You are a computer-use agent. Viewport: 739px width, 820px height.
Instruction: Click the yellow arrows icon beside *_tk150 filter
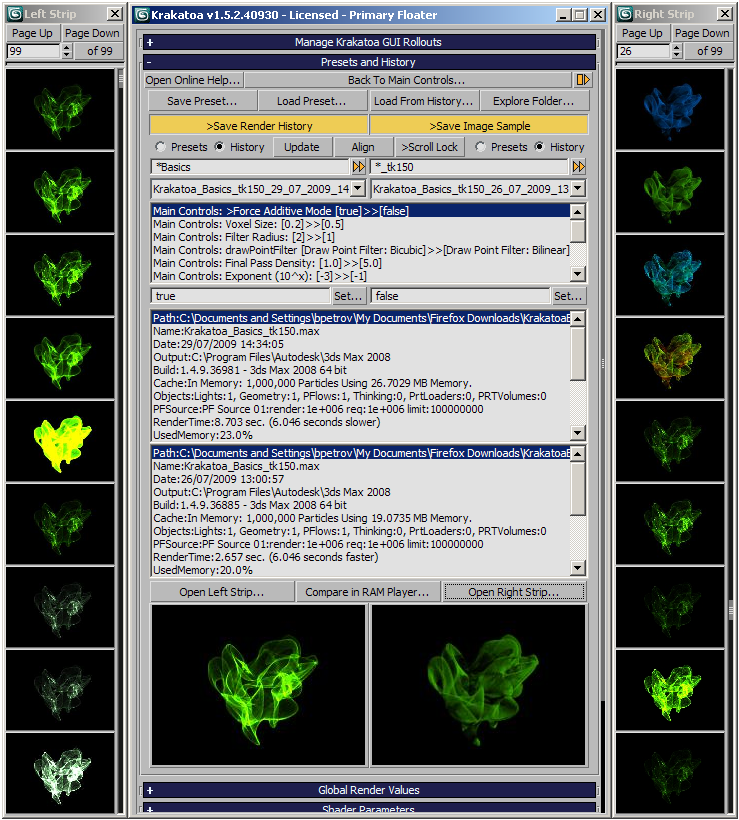pyautogui.click(x=578, y=167)
